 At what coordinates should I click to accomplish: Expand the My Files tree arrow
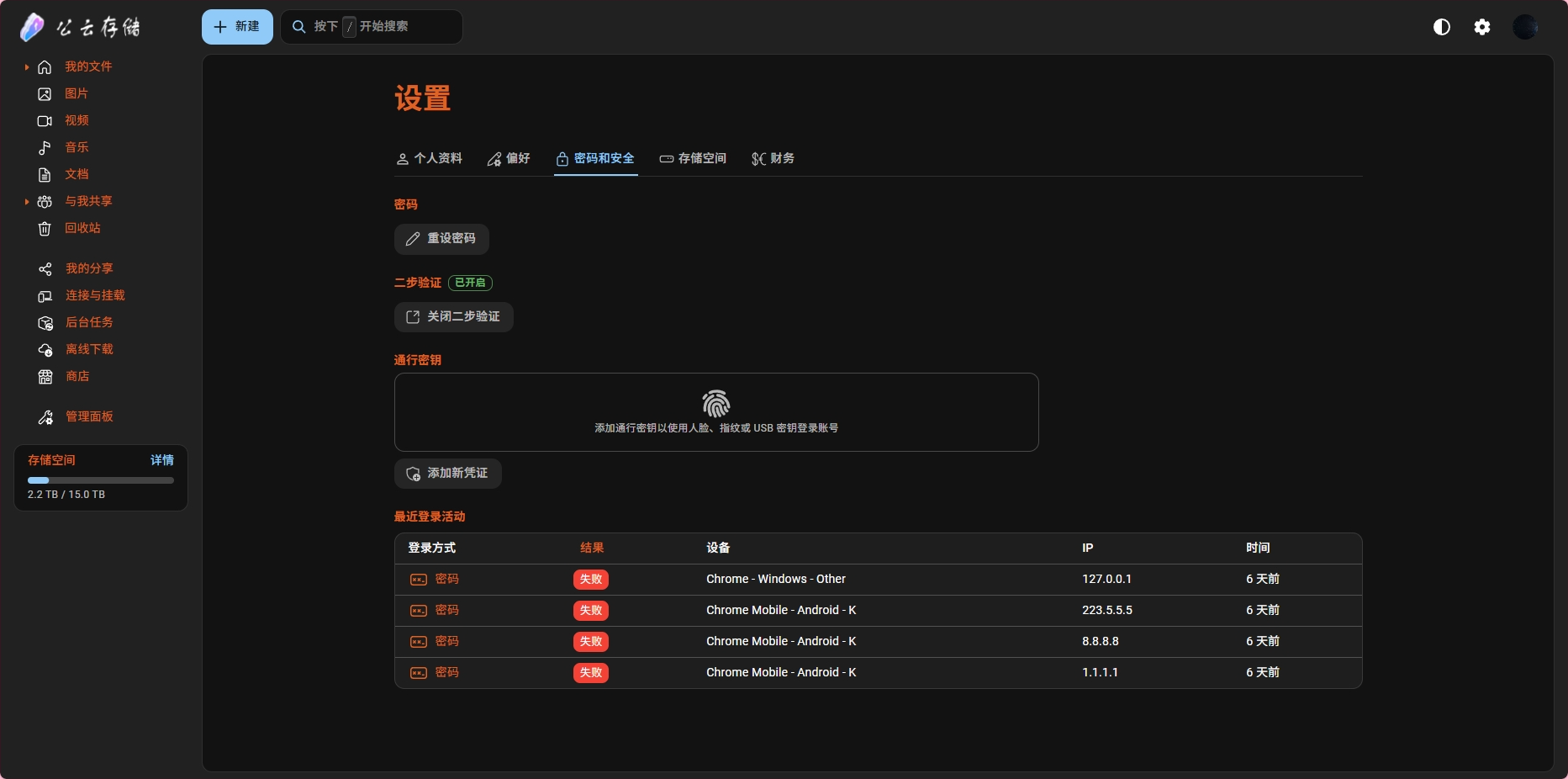click(27, 67)
